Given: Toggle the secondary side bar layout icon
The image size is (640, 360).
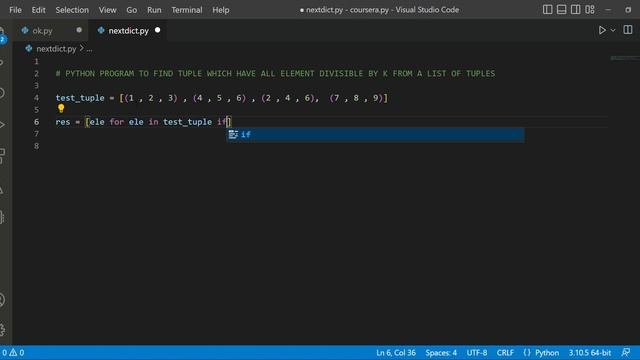Looking at the screenshot, I should 576,9.
